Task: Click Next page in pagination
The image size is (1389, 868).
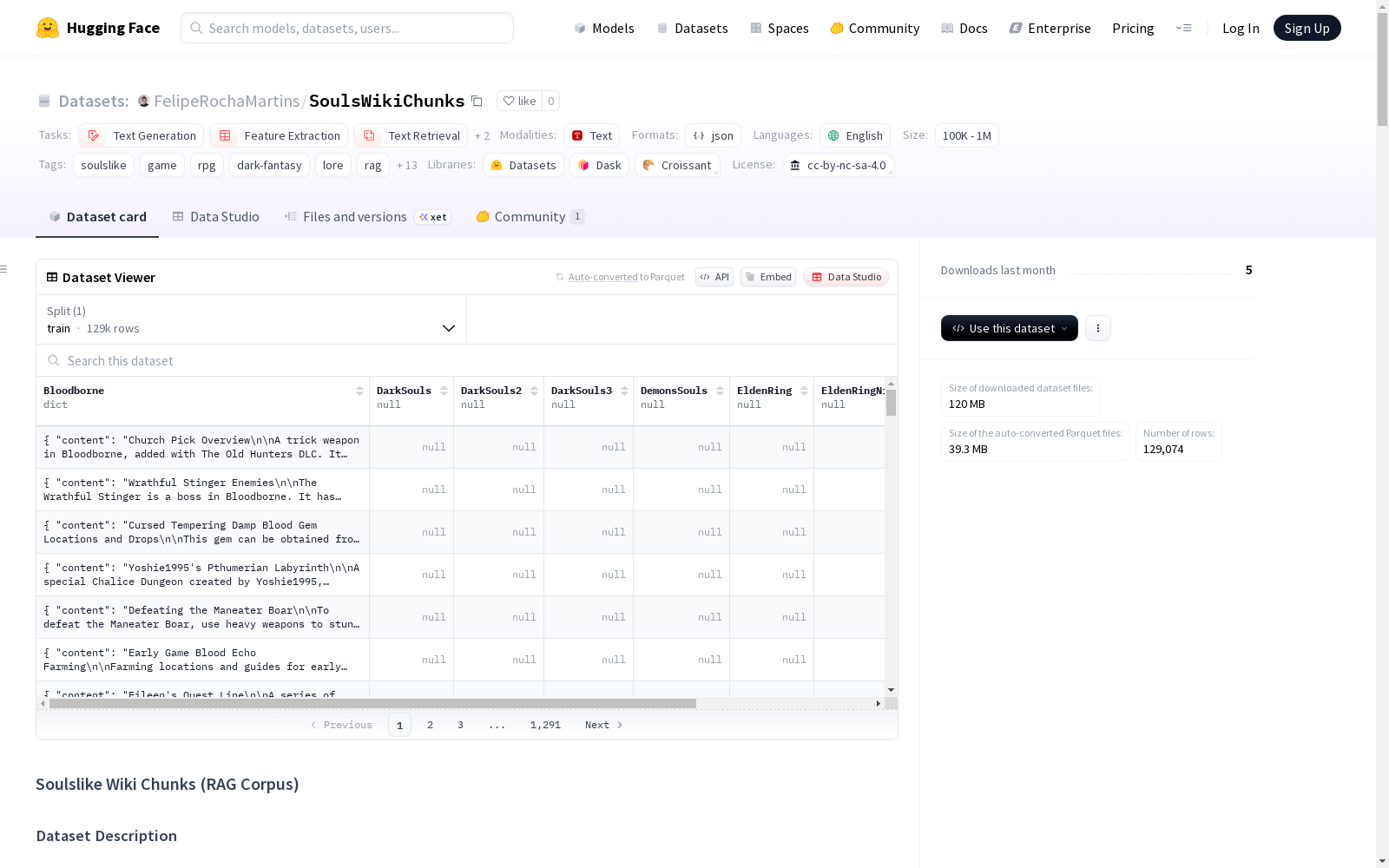Action: point(603,725)
